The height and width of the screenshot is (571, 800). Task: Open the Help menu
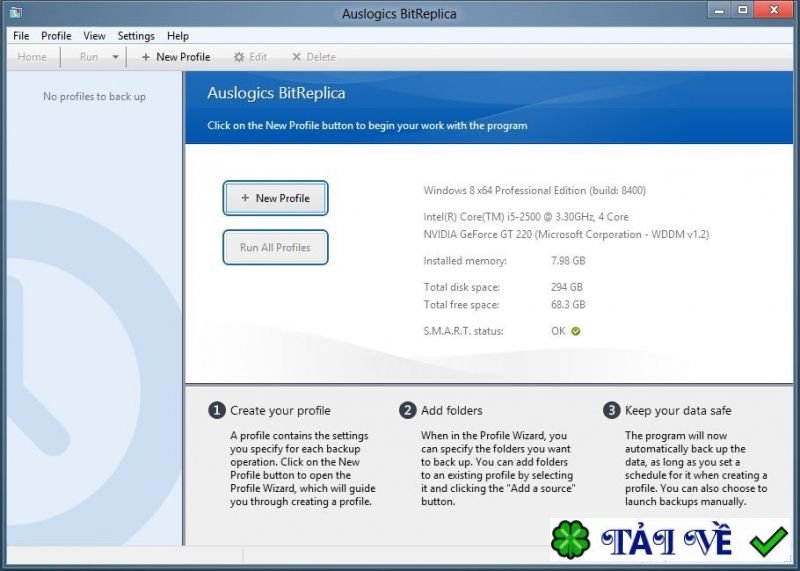178,36
